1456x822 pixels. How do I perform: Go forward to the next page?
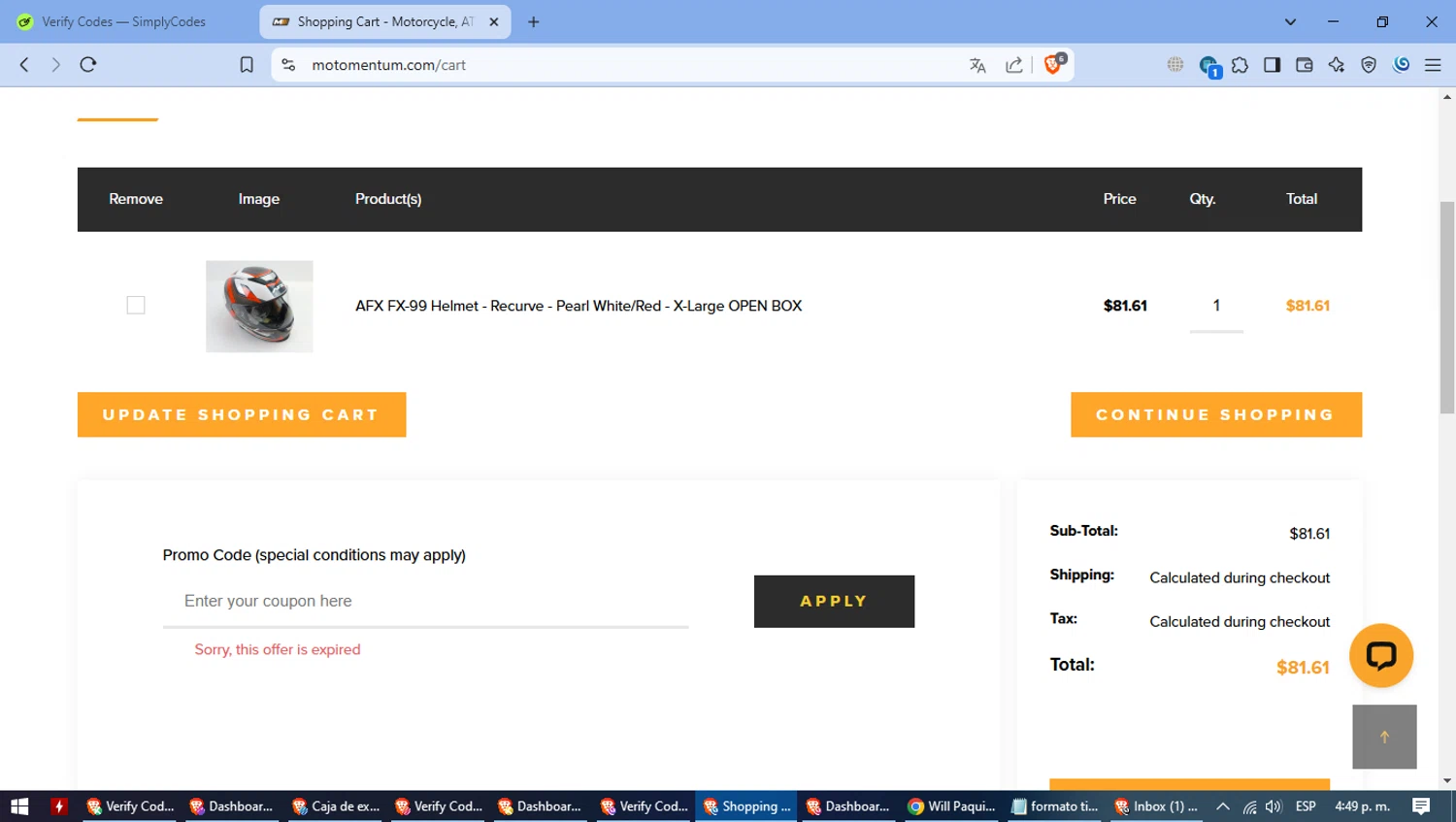click(55, 65)
